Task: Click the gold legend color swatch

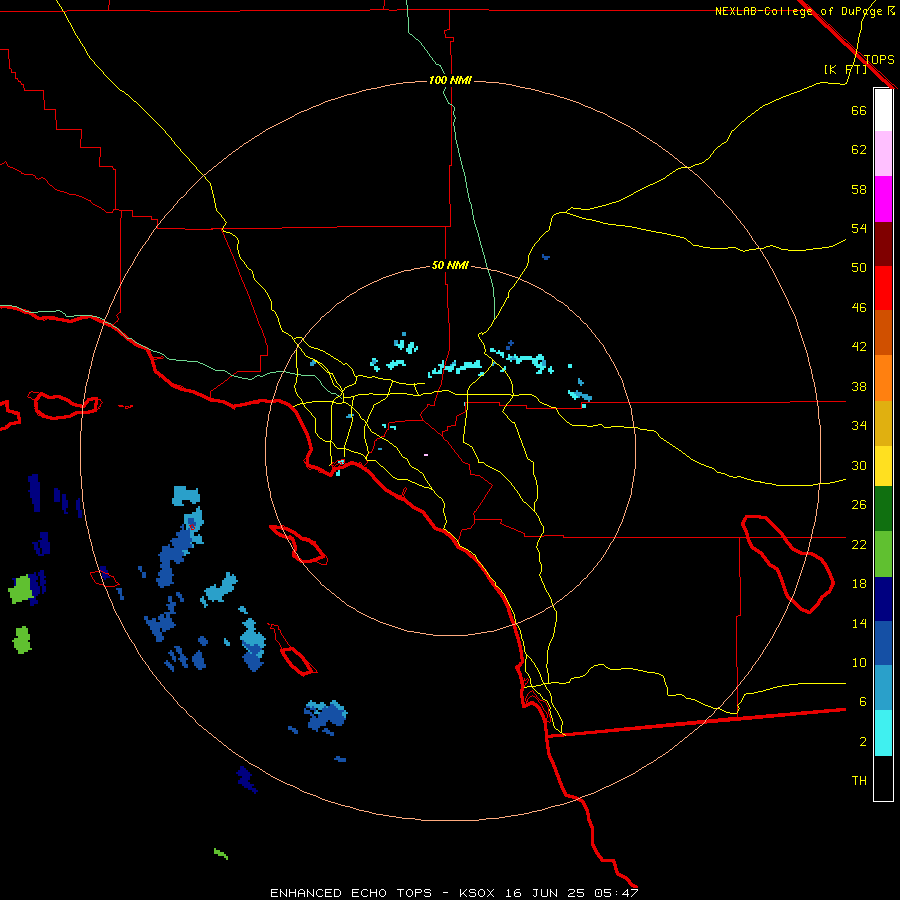Action: click(x=883, y=424)
